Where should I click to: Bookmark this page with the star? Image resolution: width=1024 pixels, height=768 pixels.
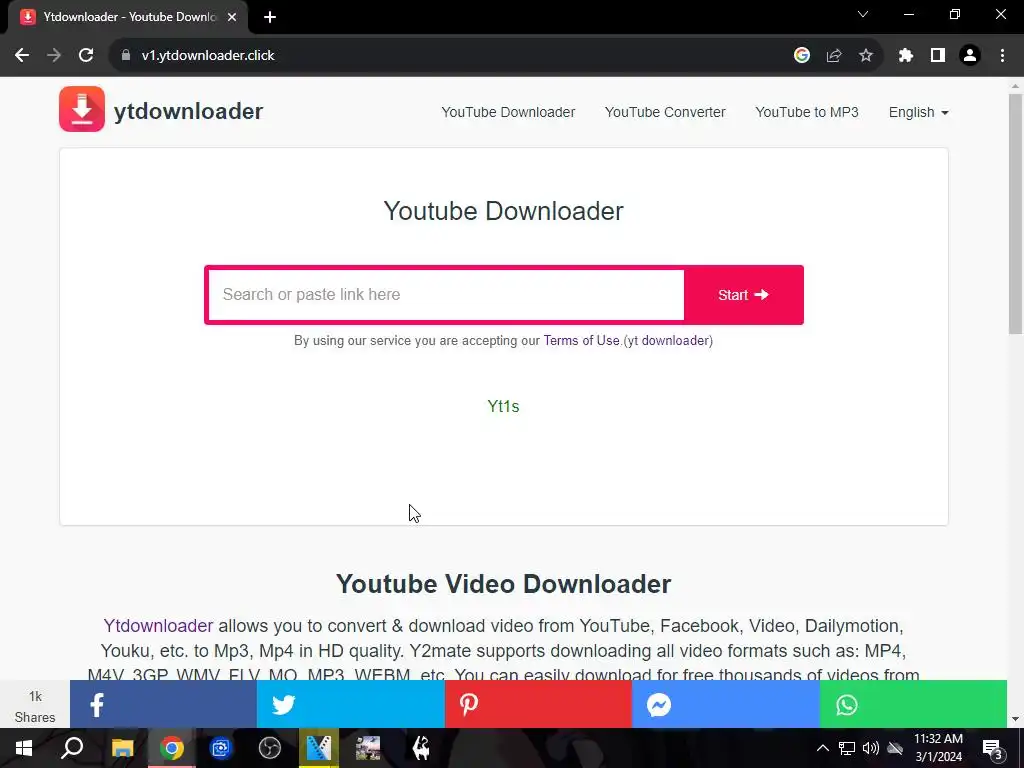pyautogui.click(x=866, y=56)
